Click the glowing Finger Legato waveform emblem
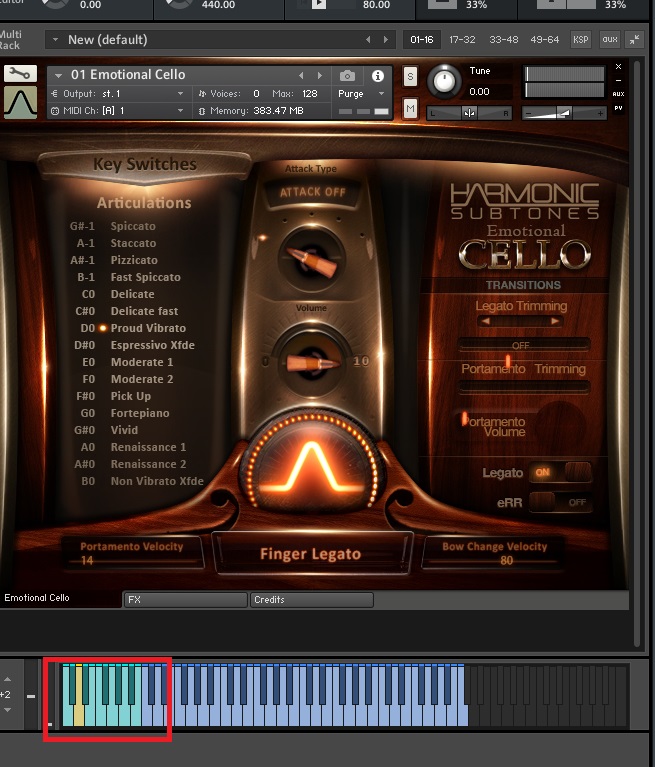This screenshot has width=655, height=767. [312, 465]
